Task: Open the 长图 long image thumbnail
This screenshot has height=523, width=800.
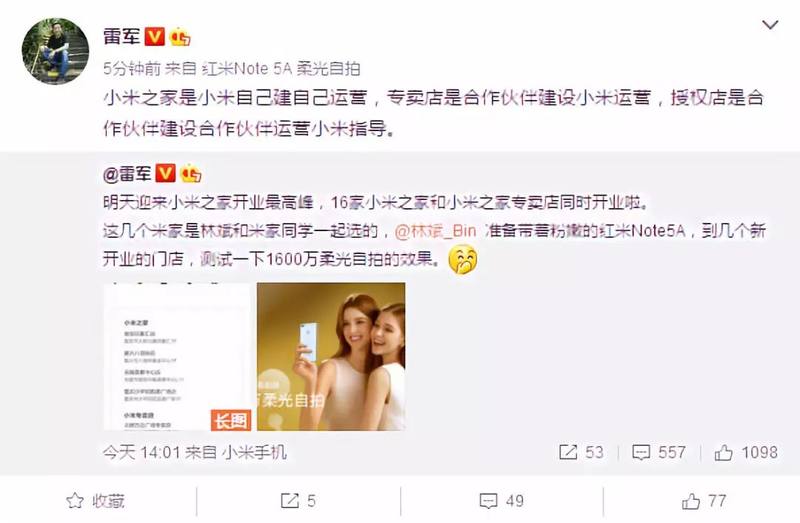Action: (x=178, y=357)
